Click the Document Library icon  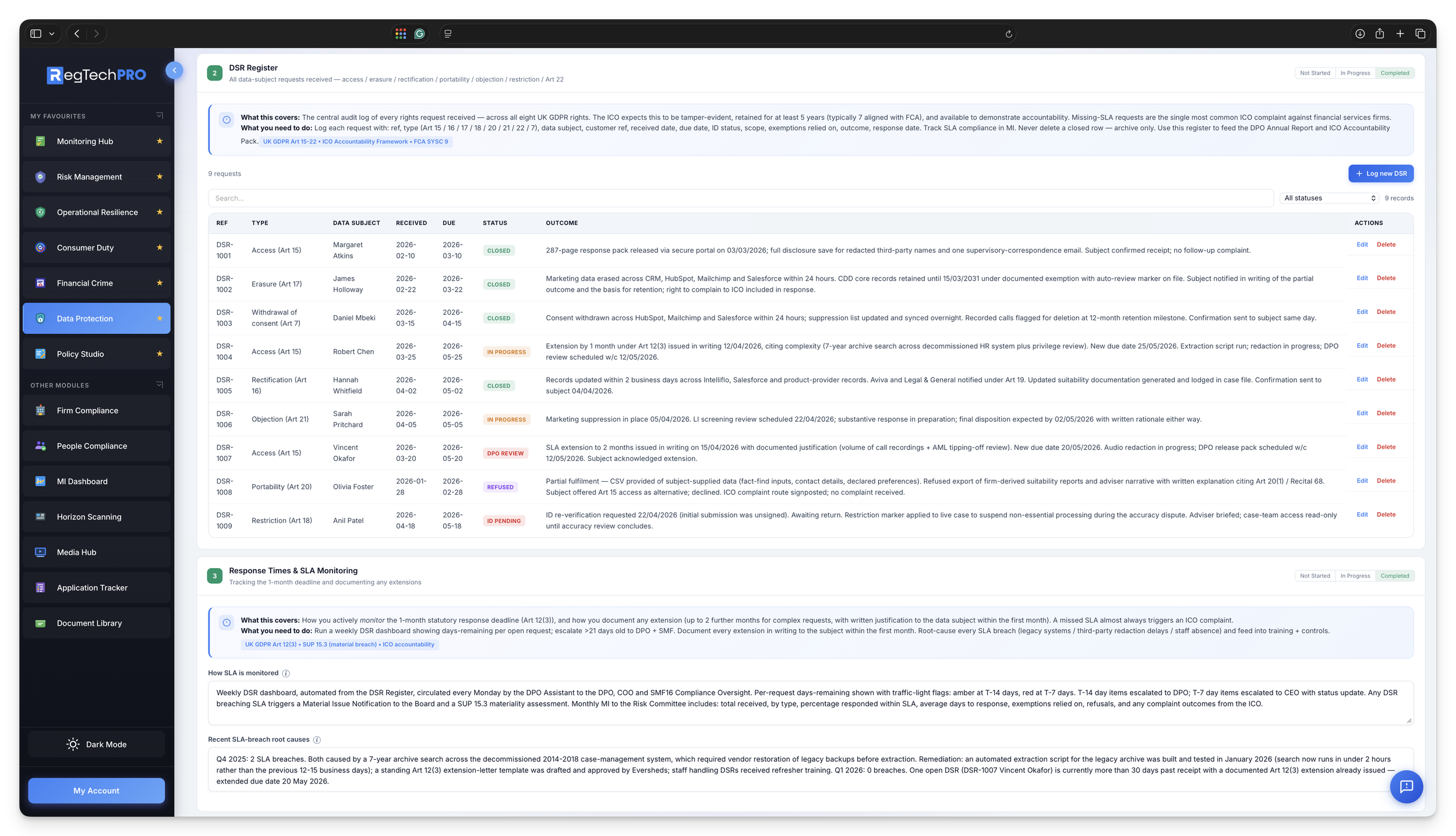(40, 623)
